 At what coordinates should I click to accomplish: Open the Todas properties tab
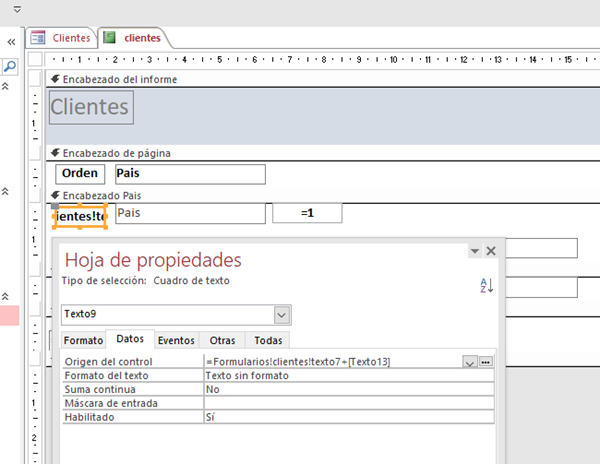[267, 341]
